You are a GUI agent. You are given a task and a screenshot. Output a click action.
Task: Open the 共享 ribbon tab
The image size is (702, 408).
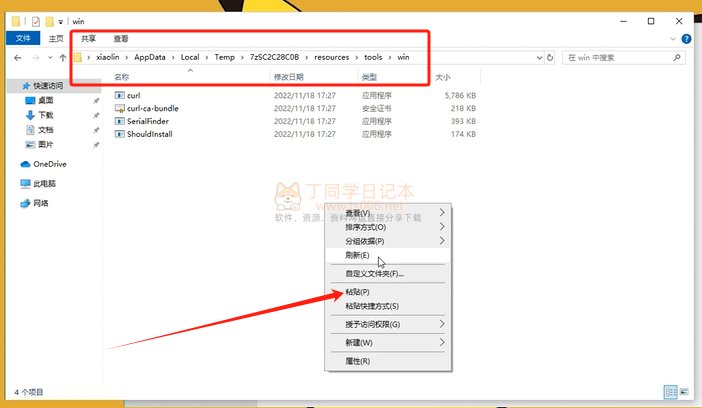tap(89, 38)
